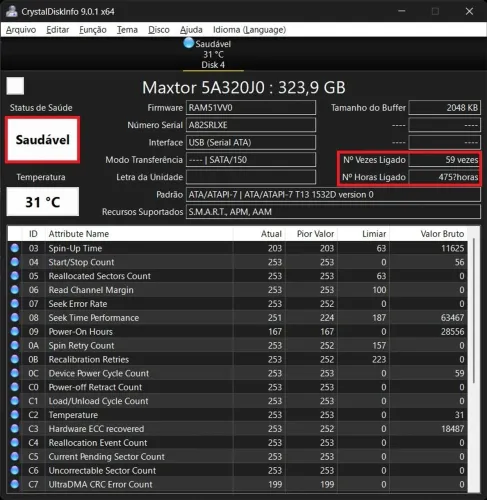Screen dimensions: 487x500
Task: Click the Limiar column header
Action: click(363, 234)
